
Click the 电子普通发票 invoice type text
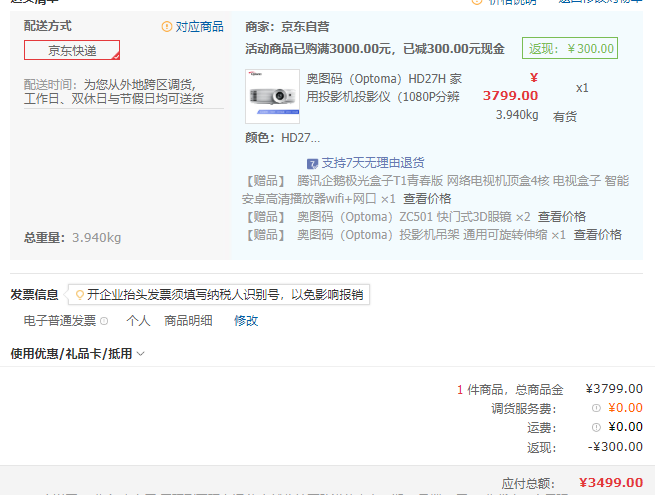[x=60, y=321]
